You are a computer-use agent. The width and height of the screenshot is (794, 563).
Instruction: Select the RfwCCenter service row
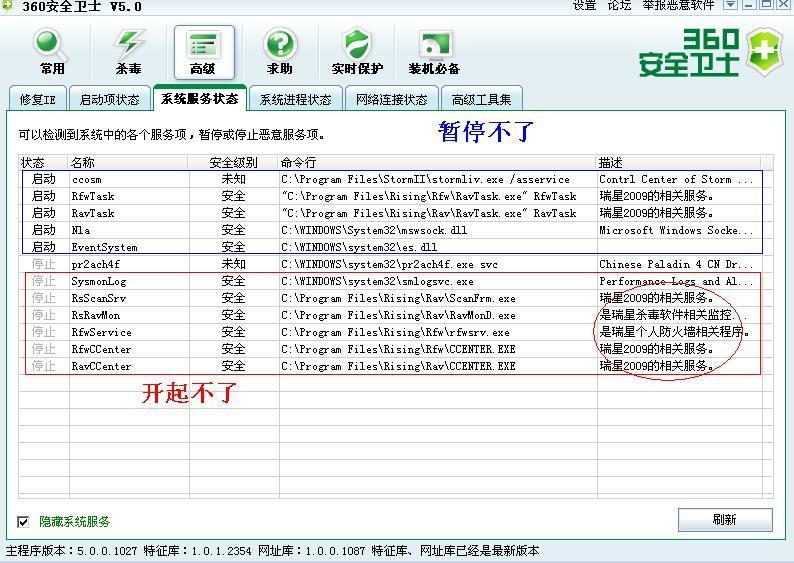point(392,349)
